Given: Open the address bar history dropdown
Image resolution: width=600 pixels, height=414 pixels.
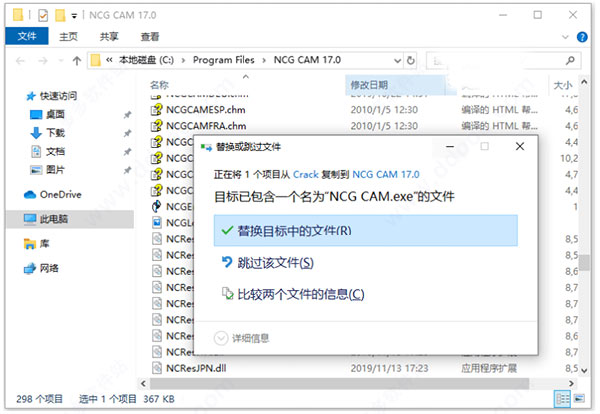Looking at the screenshot, I should click(398, 60).
